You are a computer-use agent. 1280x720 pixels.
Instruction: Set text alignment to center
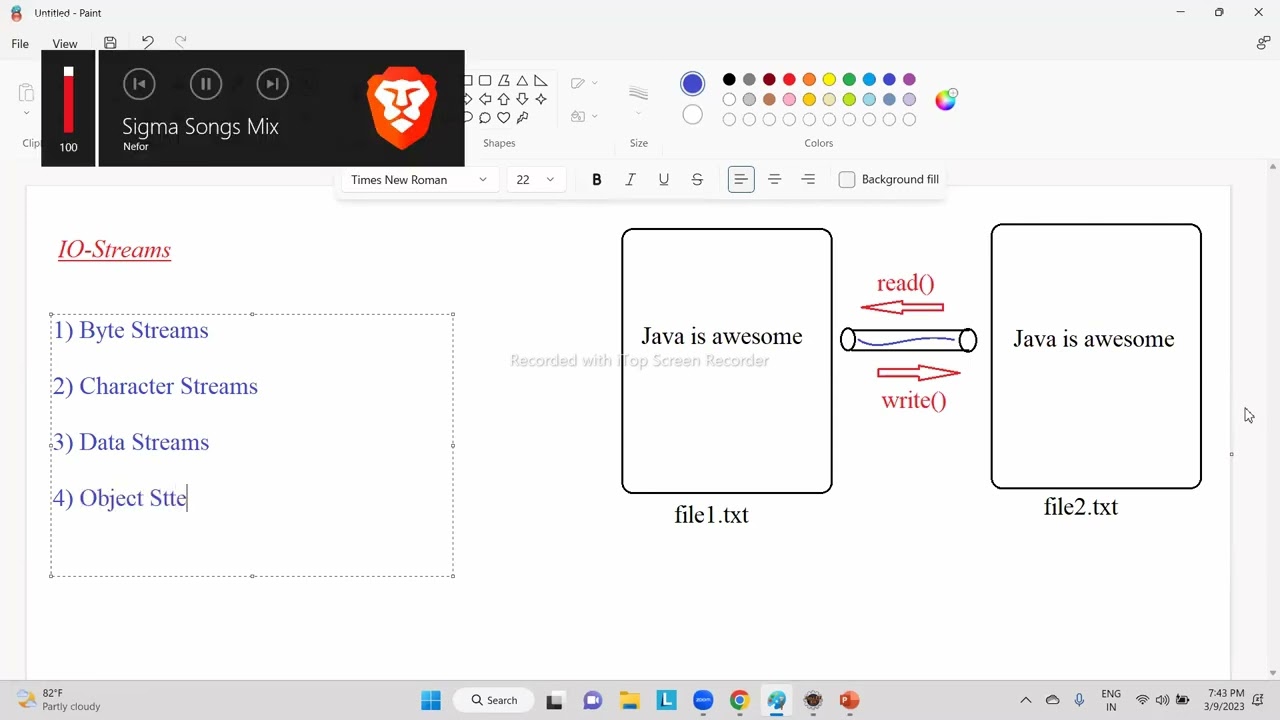[774, 180]
